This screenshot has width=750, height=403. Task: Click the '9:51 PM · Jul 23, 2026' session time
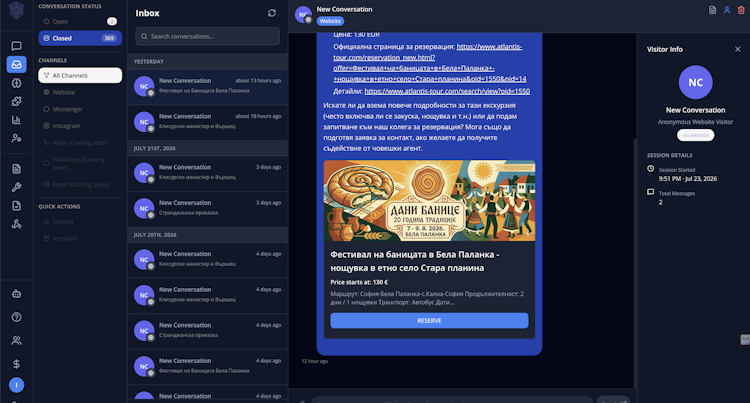[688, 179]
